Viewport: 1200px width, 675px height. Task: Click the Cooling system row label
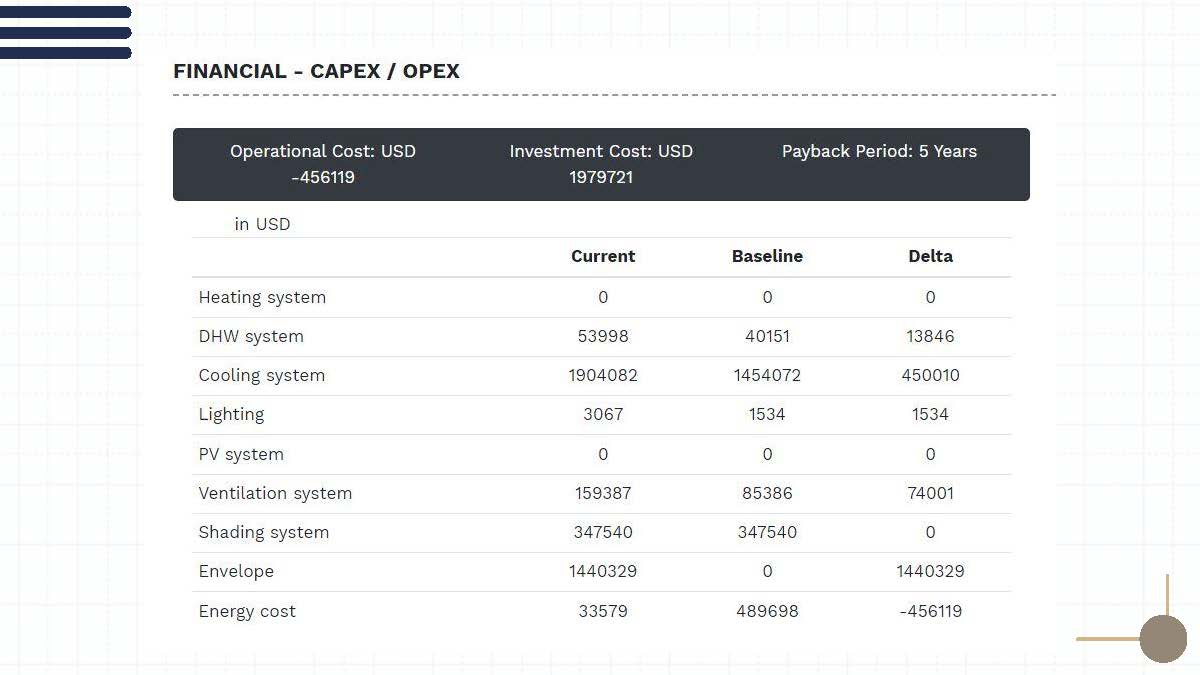pyautogui.click(x=262, y=375)
